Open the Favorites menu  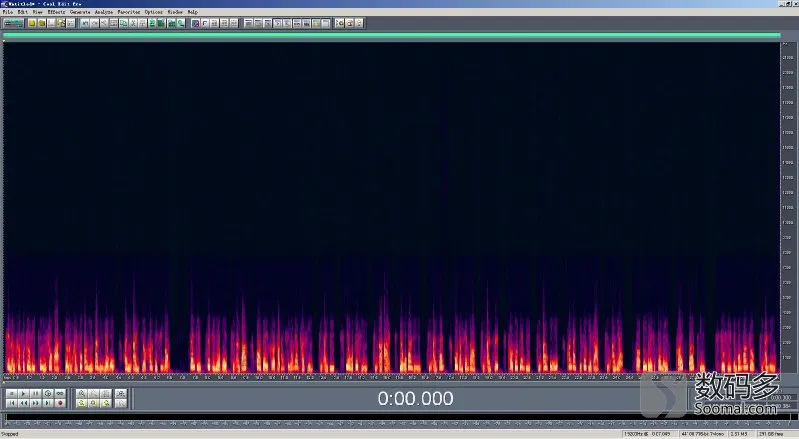[x=128, y=12]
